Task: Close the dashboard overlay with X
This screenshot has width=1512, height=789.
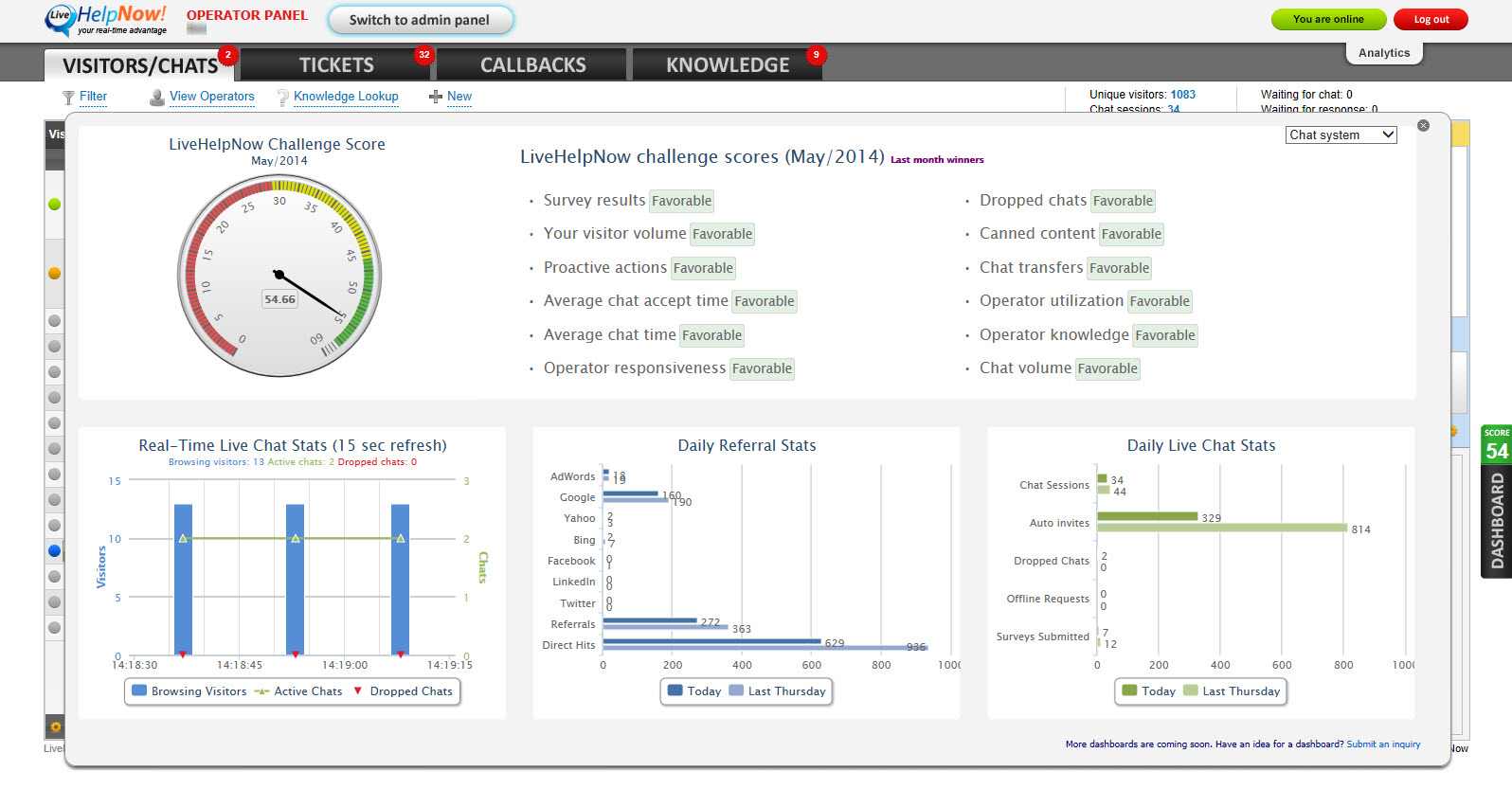Action: point(1423,125)
